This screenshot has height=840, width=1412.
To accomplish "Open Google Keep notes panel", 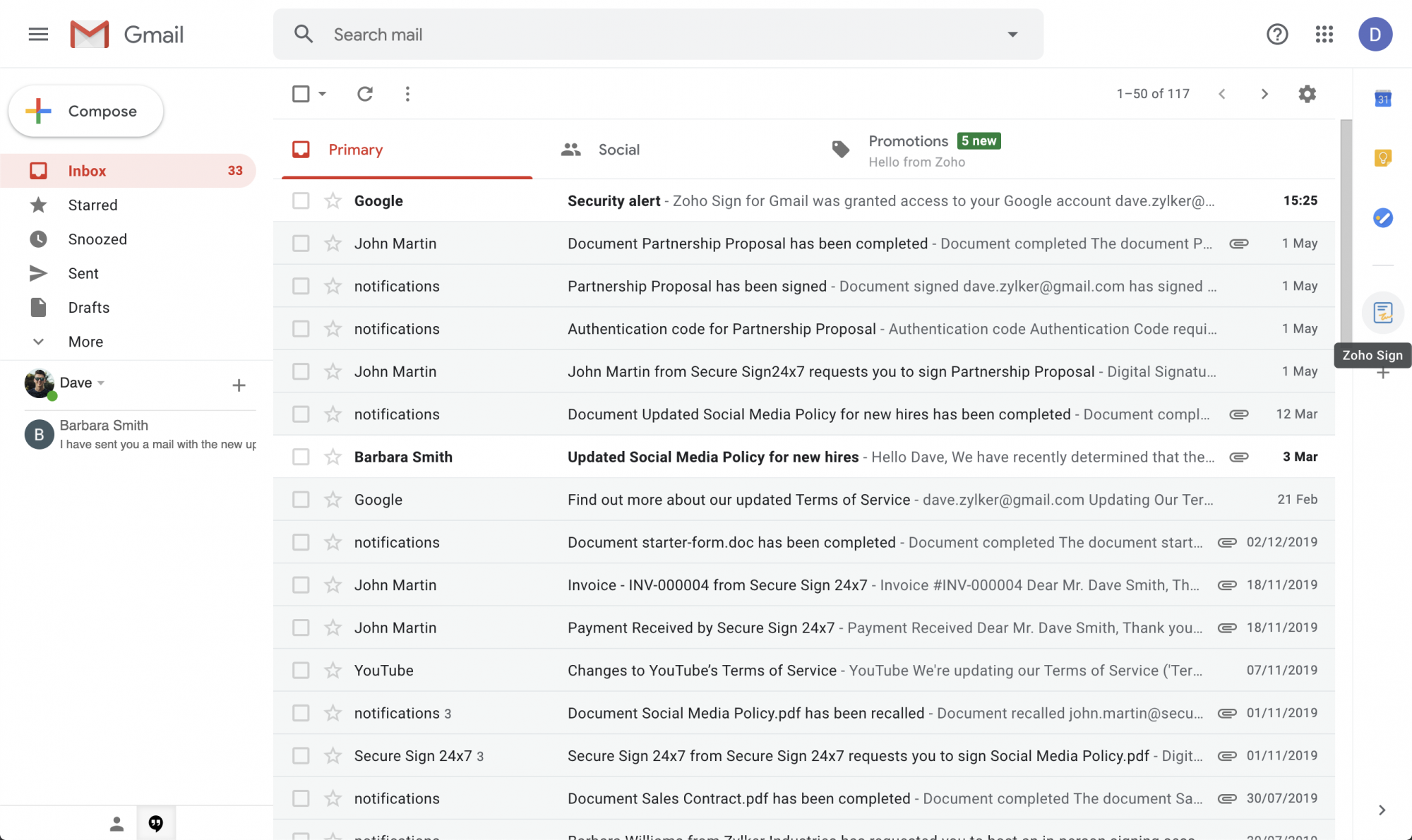I will (x=1382, y=158).
